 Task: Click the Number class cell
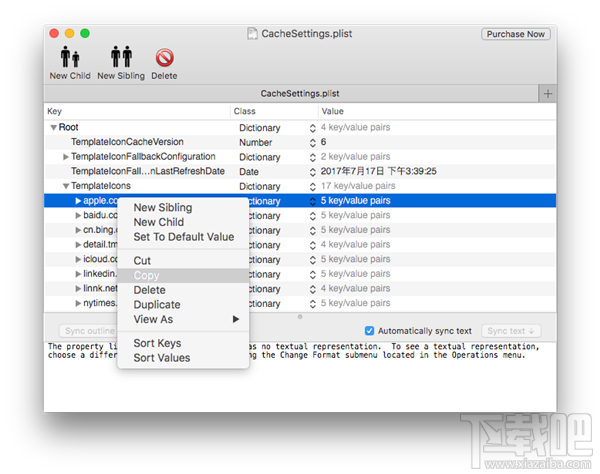coord(256,143)
